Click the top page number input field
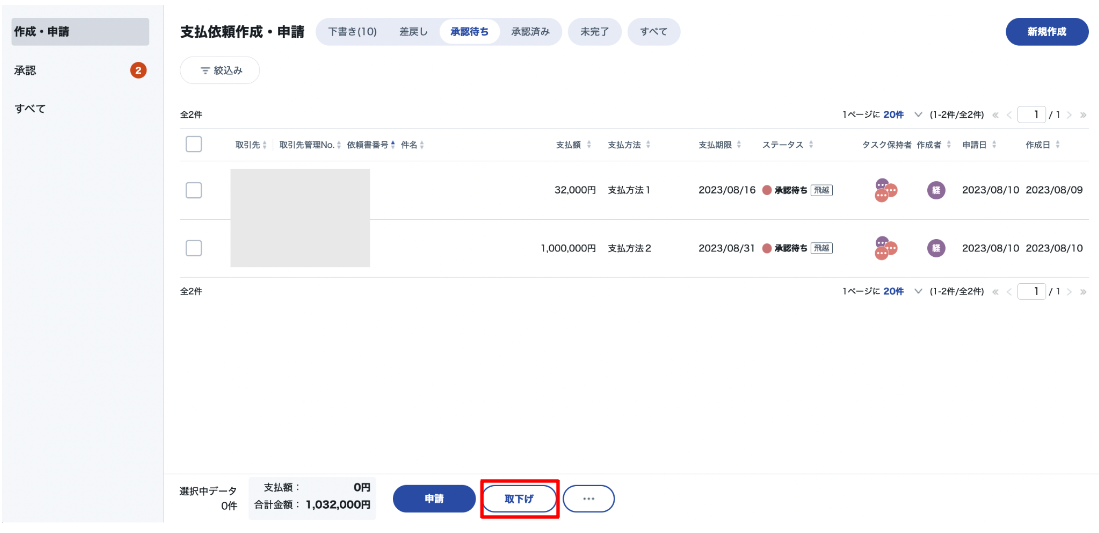 click(x=1032, y=114)
